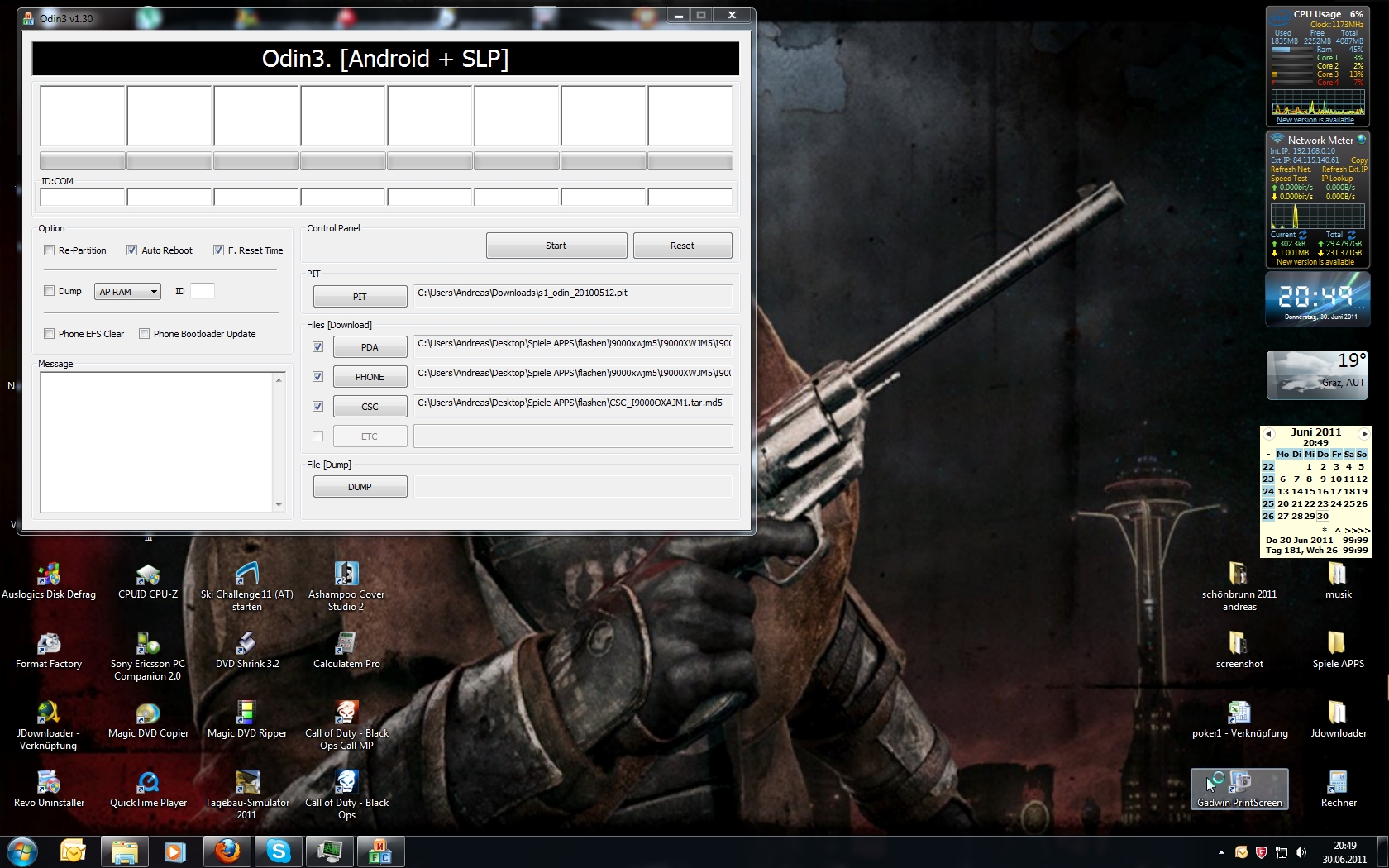Open Call of Duty Black Ops Call MP icon

click(x=346, y=726)
